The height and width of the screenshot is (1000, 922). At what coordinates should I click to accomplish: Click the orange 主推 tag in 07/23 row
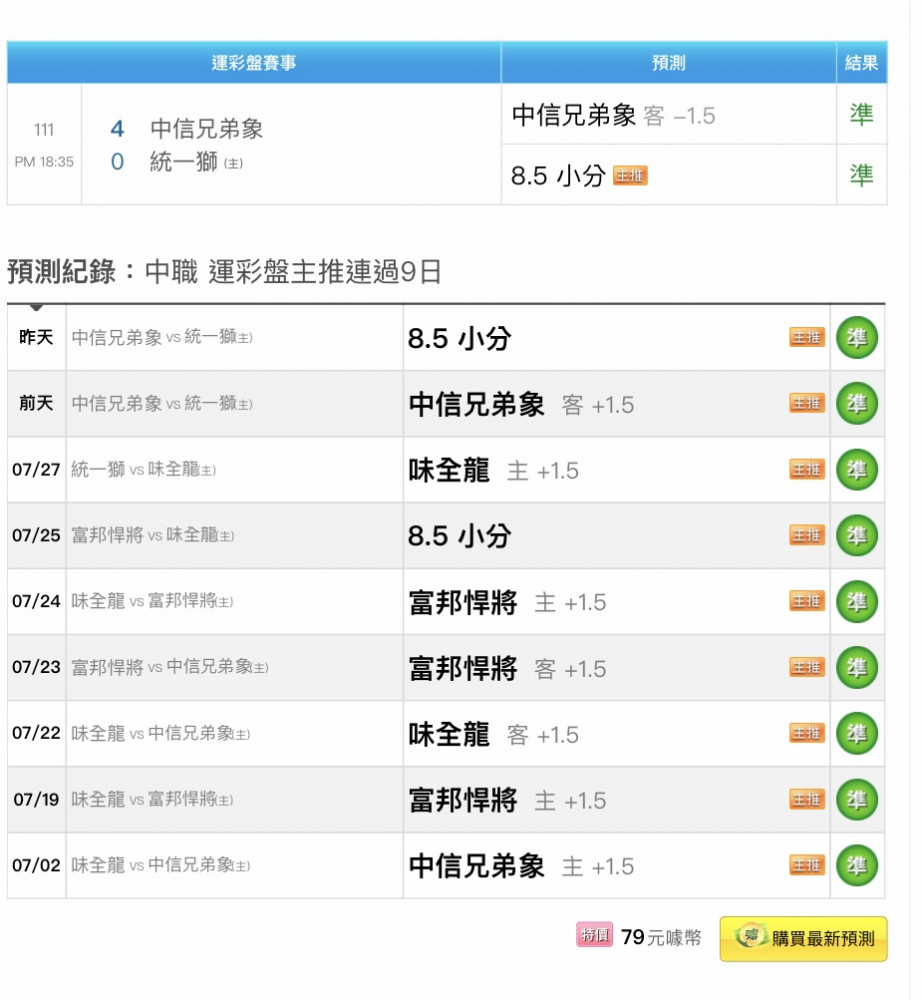tap(807, 667)
